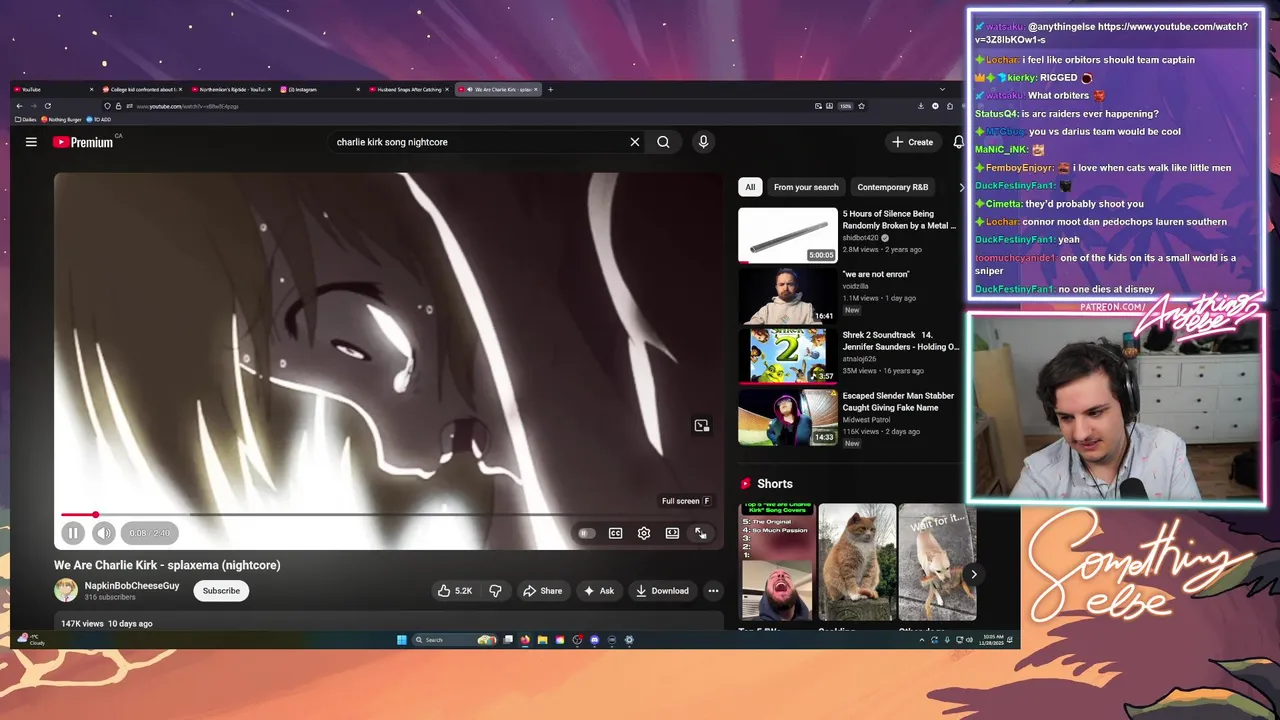Open 'Escaped Slender Man Stabber' video
Screen dimensions: 1280x720
click(x=788, y=417)
